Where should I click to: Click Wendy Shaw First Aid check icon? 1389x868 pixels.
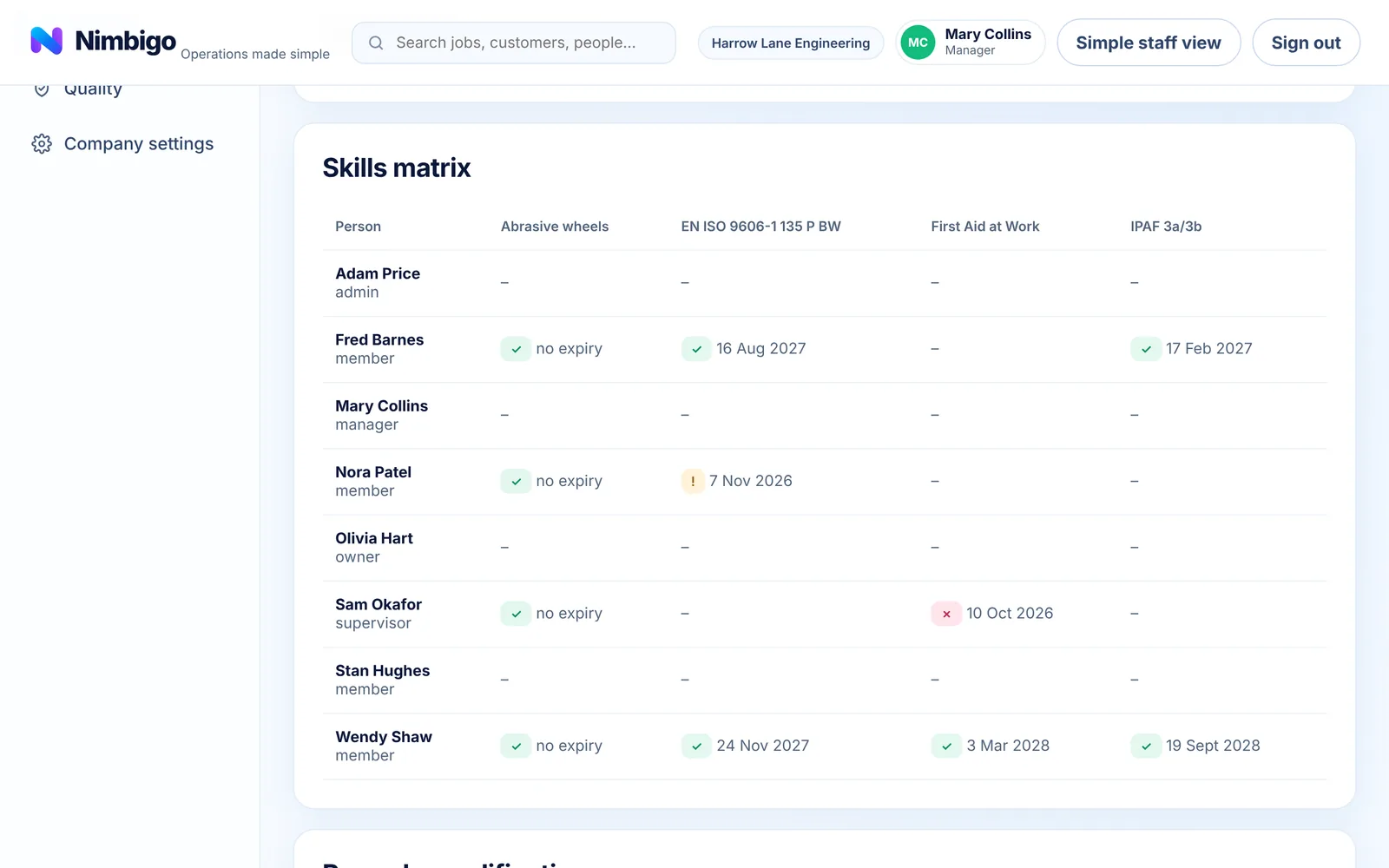[x=946, y=746]
